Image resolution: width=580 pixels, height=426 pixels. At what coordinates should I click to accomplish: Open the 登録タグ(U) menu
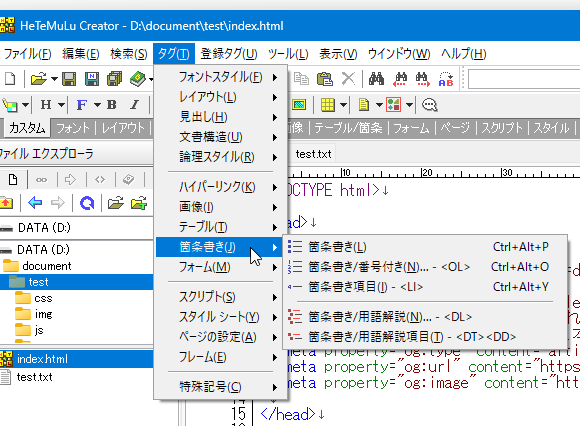(229, 54)
